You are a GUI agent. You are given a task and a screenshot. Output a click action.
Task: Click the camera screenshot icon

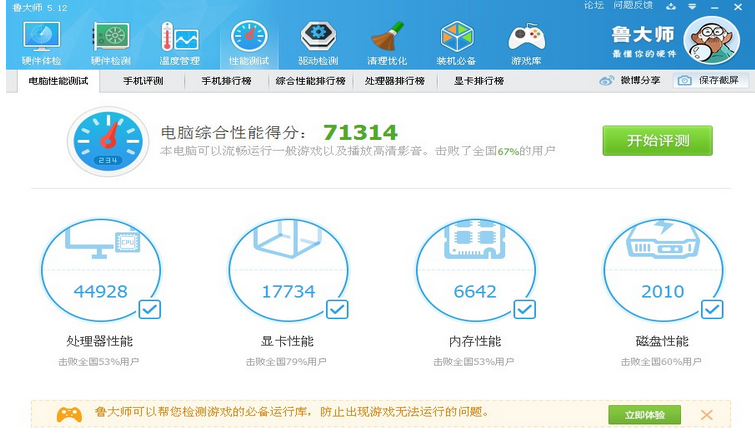pos(685,80)
